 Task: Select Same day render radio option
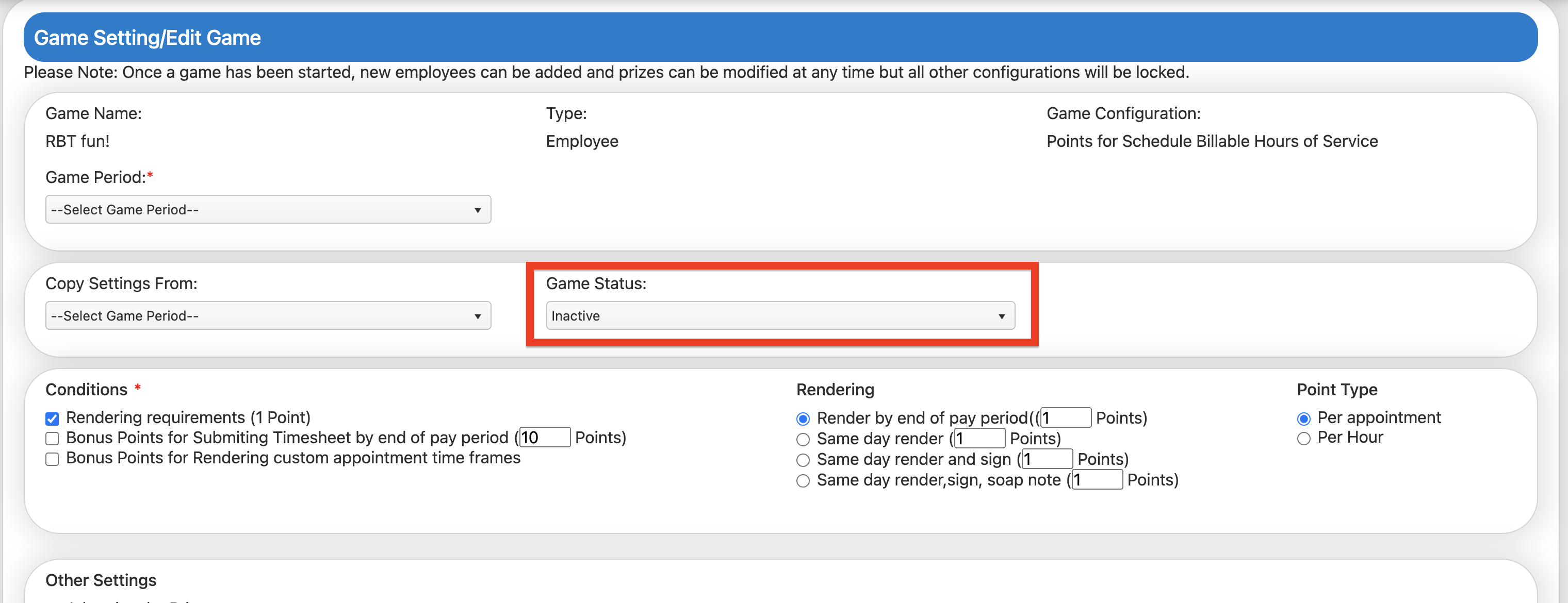pos(803,439)
